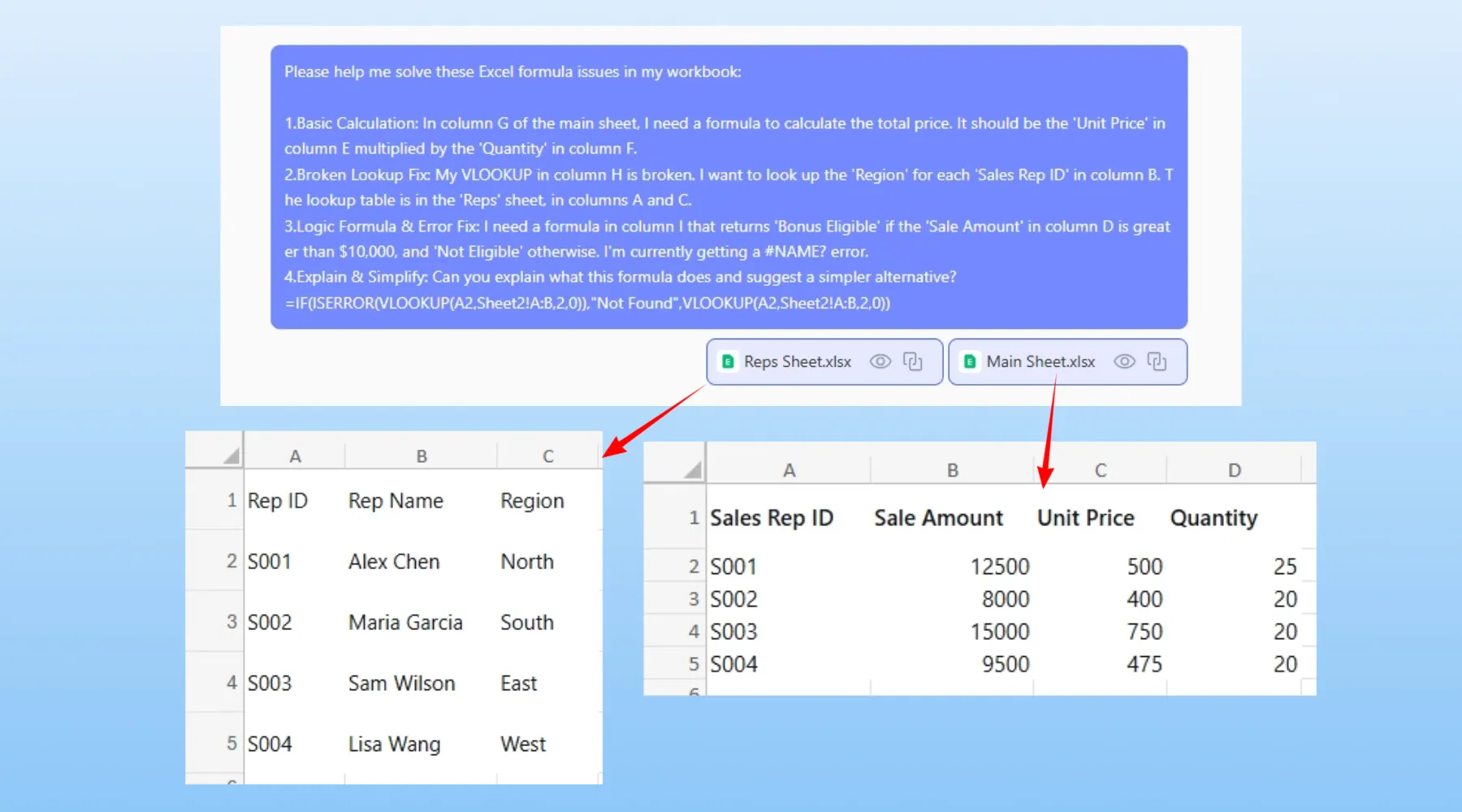Select row 4 header in the Main sheet

point(693,632)
